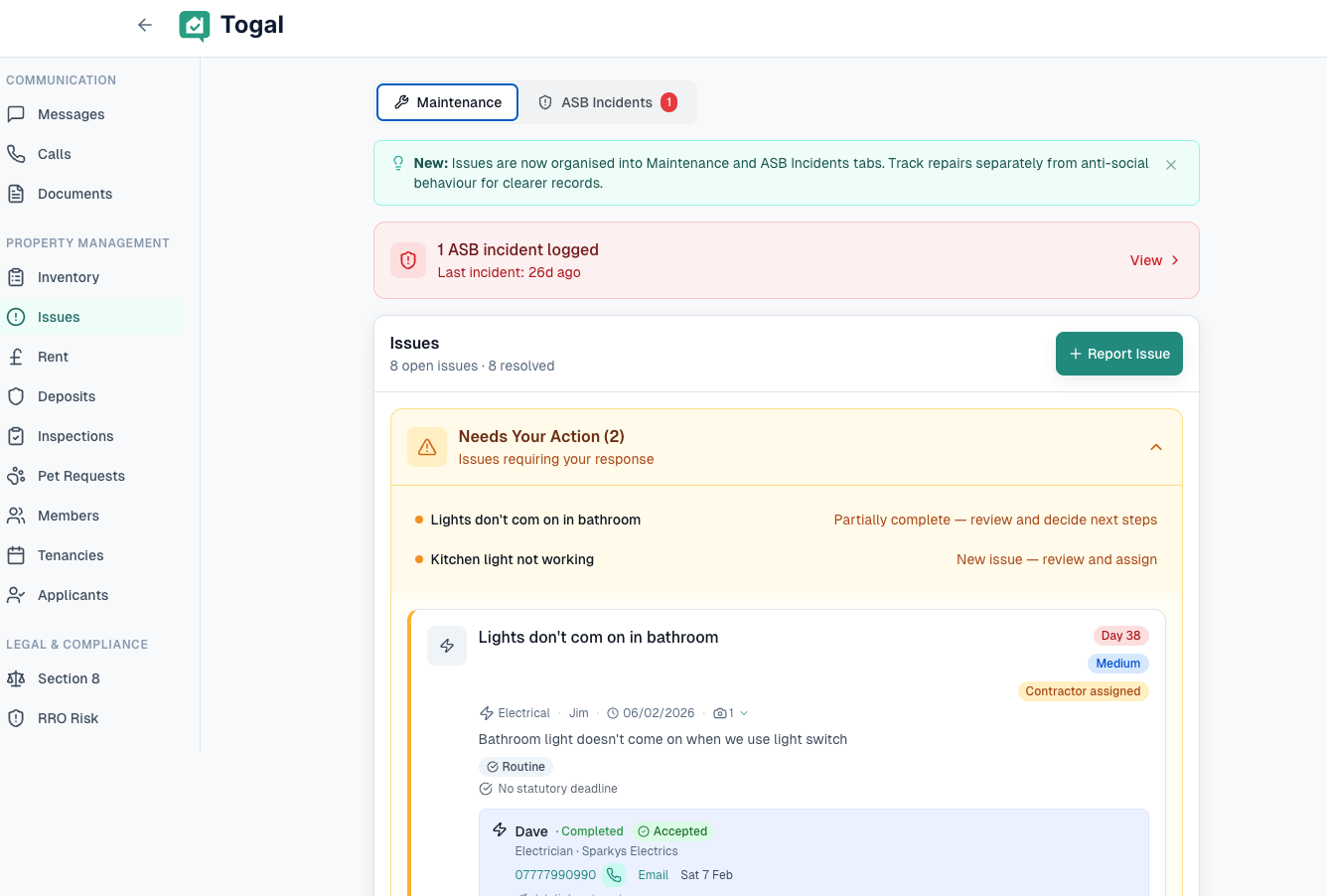Collapse the Needs Your Action section

point(1156,447)
